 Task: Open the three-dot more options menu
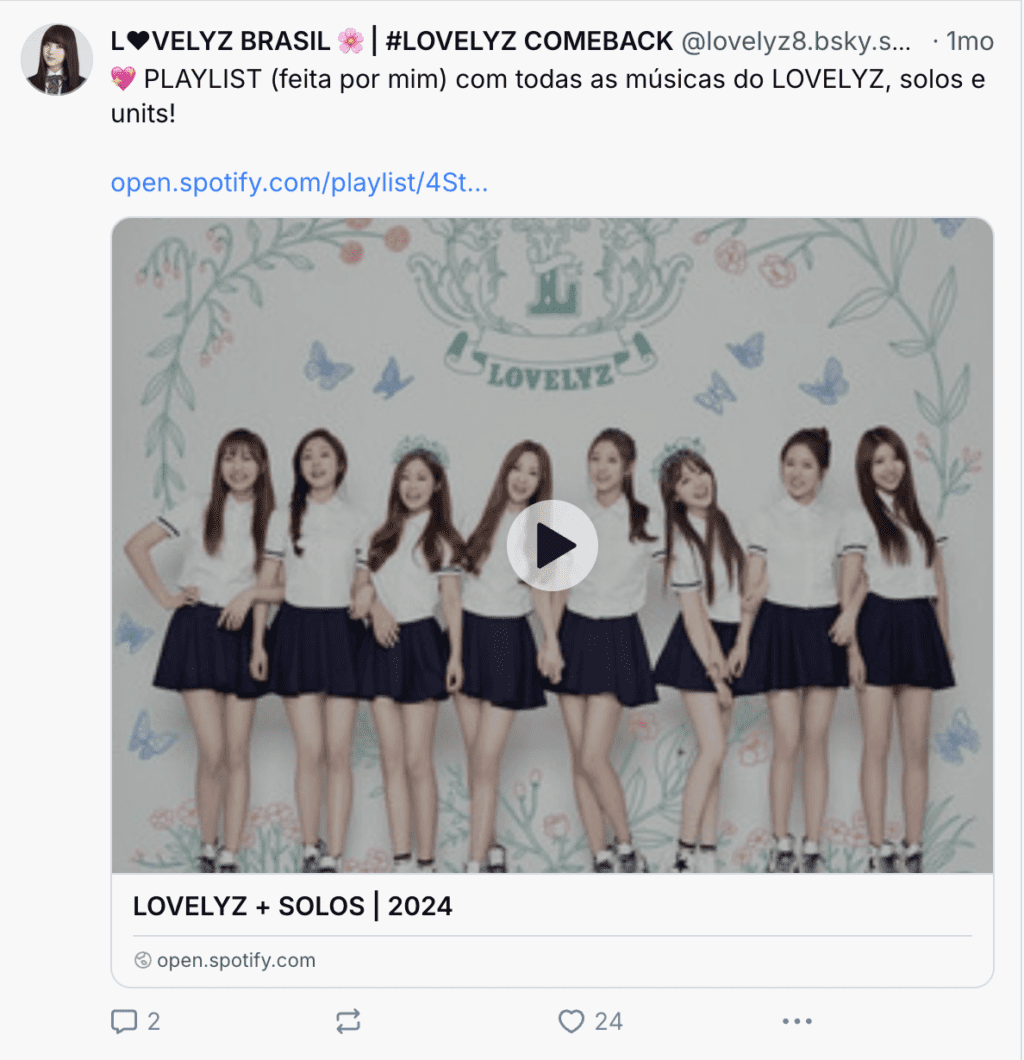[797, 1021]
